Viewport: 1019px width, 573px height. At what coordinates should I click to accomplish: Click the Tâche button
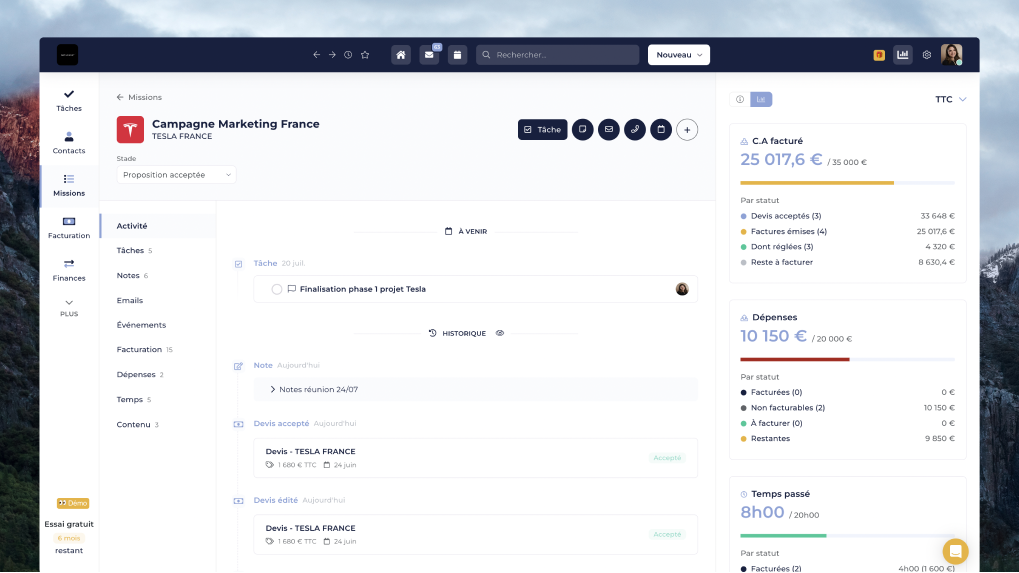(x=543, y=130)
